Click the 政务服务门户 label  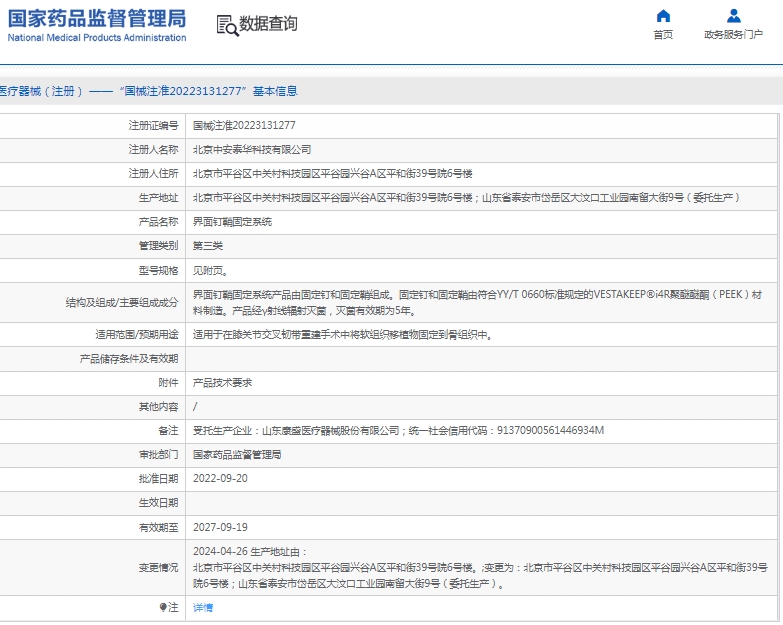pos(734,34)
